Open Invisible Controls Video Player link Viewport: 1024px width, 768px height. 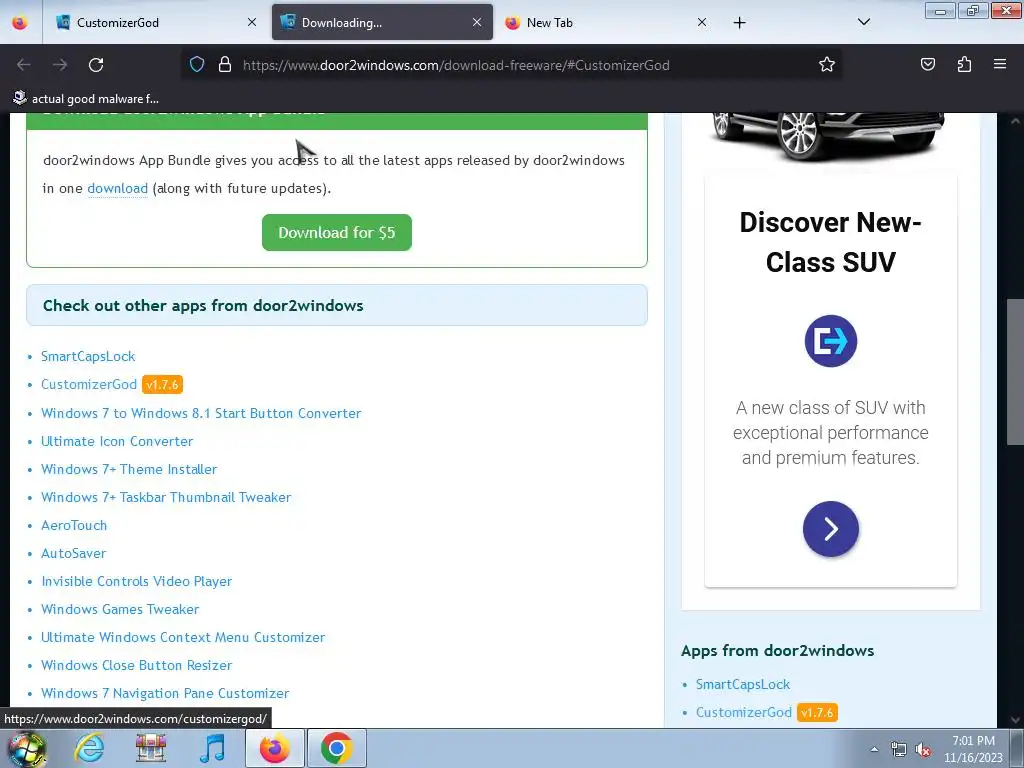[x=136, y=581]
